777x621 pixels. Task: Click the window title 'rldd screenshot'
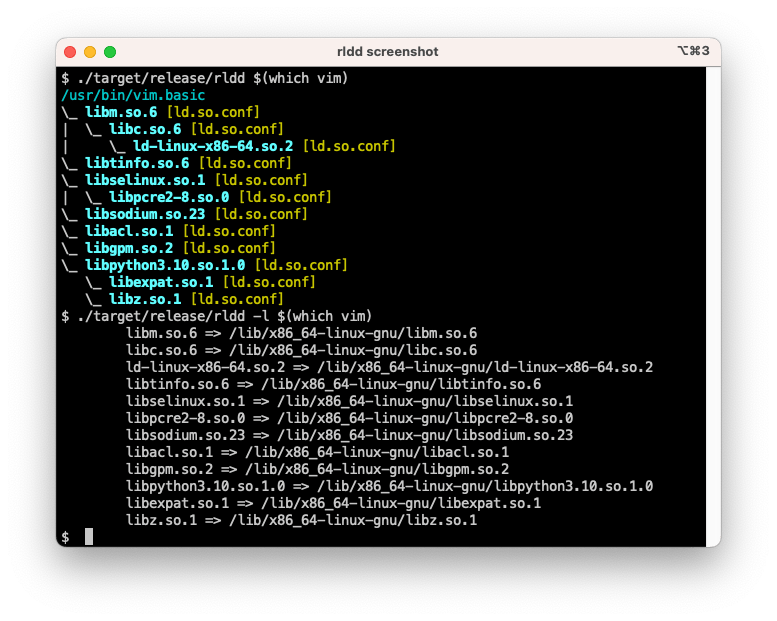[388, 52]
